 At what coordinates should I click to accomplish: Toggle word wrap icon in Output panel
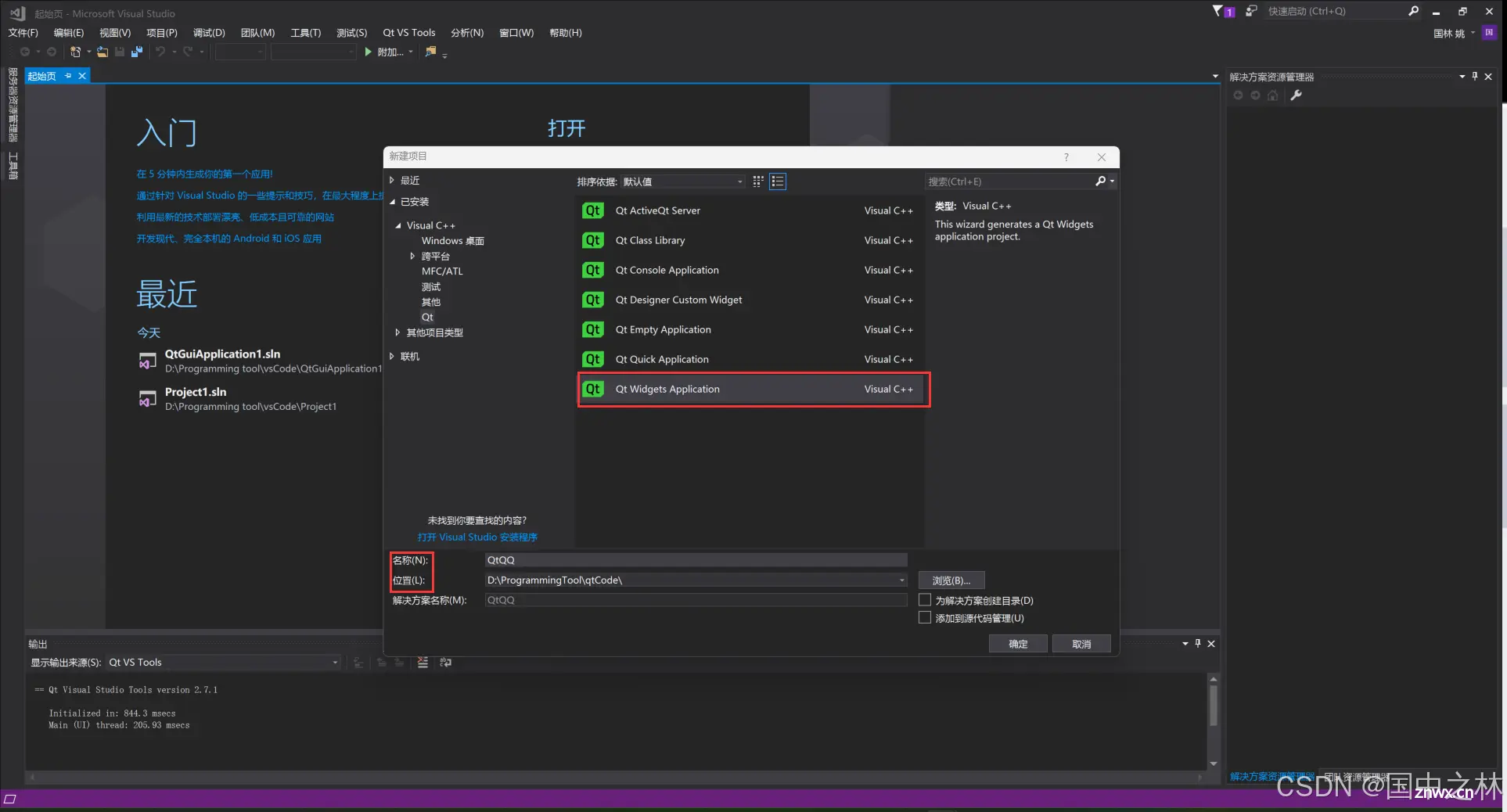click(445, 663)
